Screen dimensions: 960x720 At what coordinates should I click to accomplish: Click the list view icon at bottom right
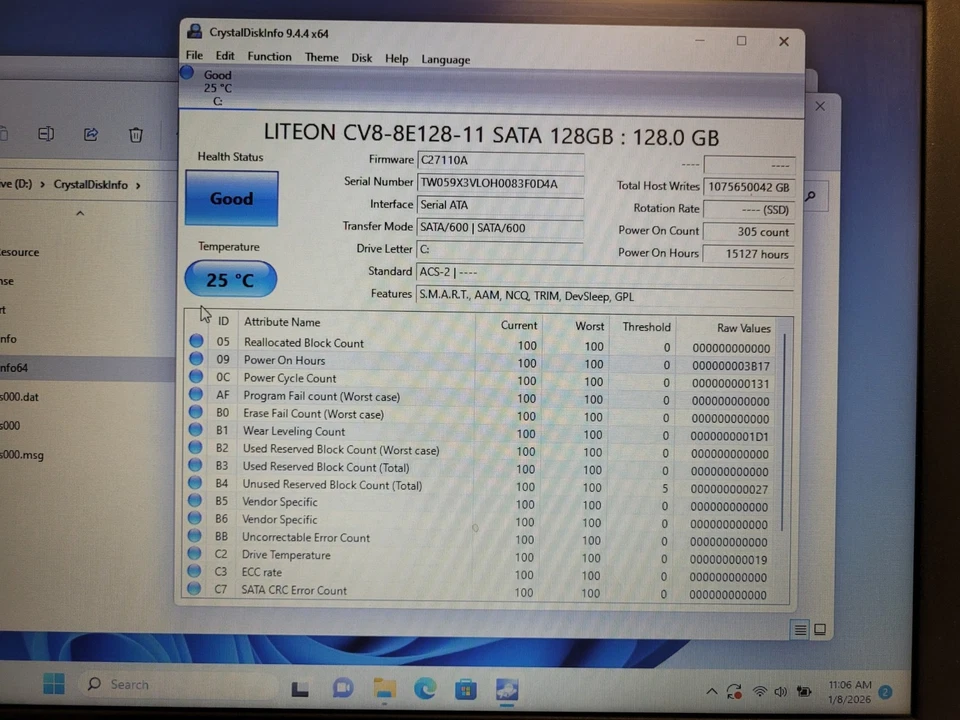pyautogui.click(x=800, y=629)
